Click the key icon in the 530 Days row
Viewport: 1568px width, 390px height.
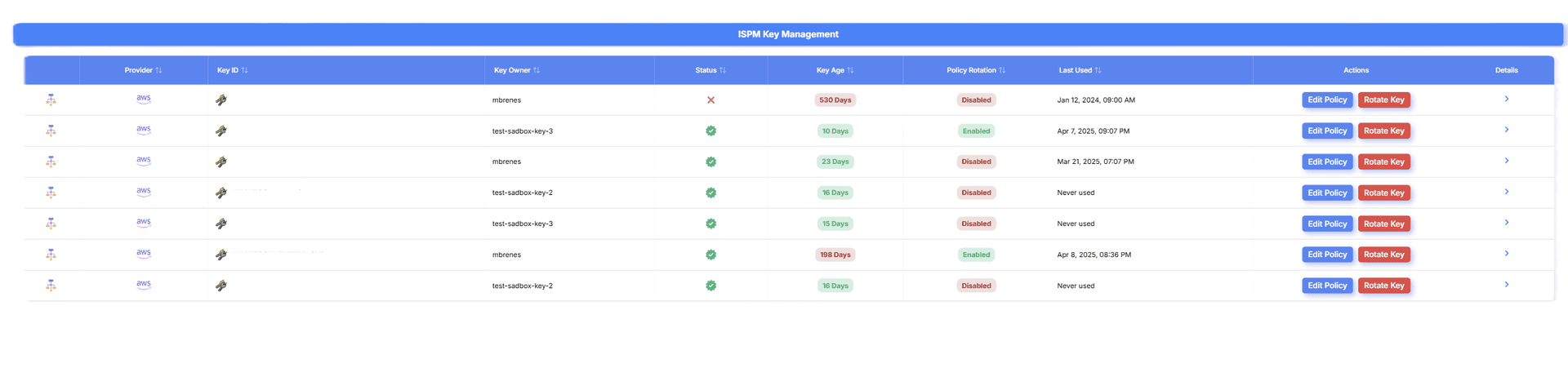(x=221, y=100)
